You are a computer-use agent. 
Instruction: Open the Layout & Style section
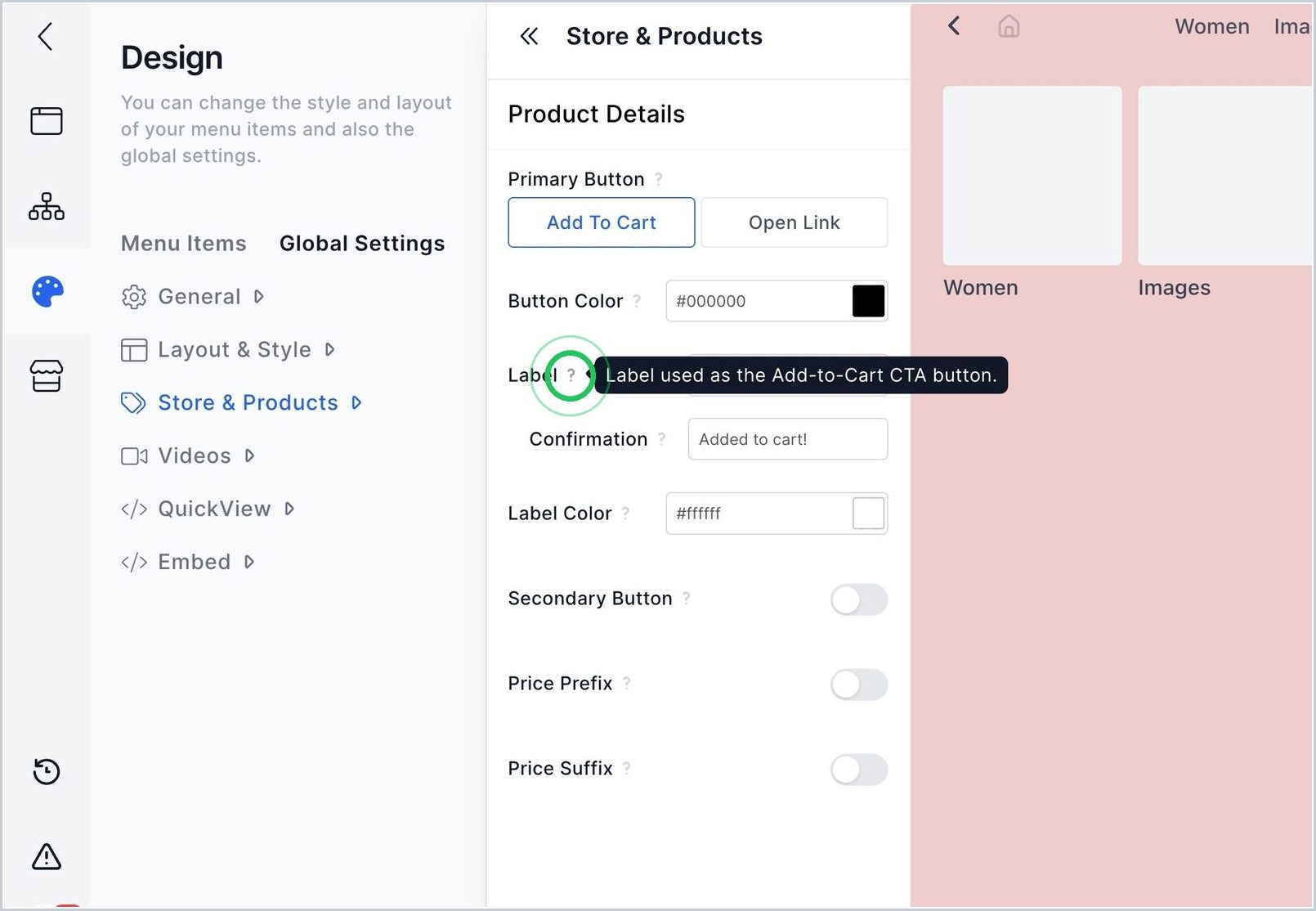coord(235,350)
